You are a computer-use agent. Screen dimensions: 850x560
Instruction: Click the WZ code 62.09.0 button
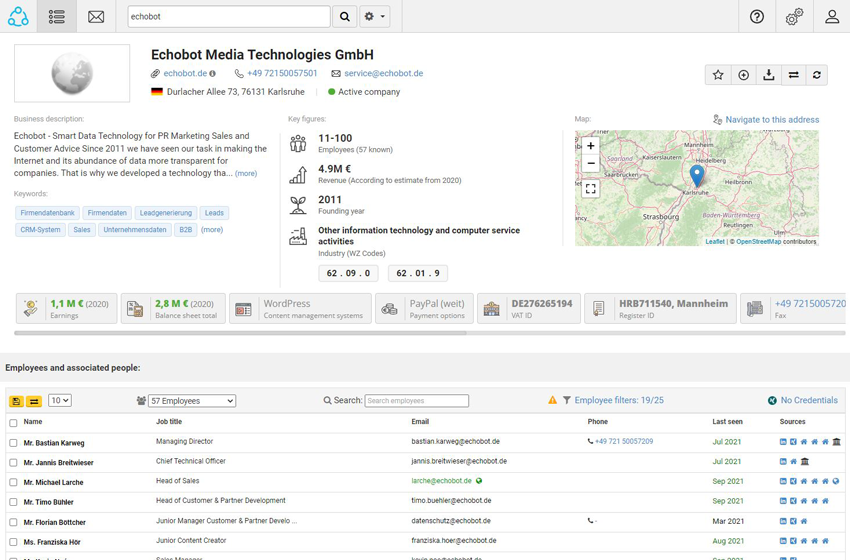[x=349, y=273]
